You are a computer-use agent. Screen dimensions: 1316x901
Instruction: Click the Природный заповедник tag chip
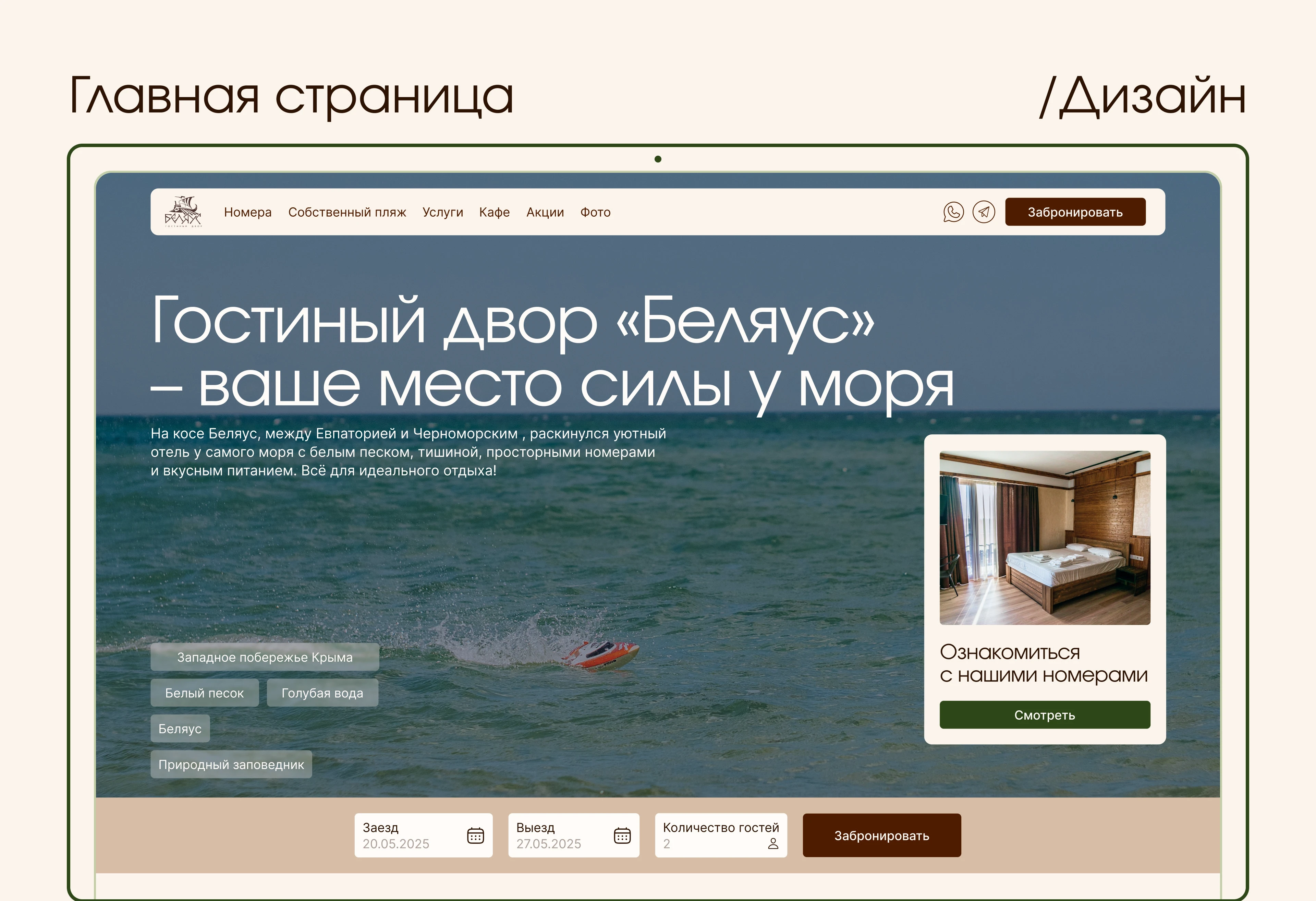(x=231, y=764)
